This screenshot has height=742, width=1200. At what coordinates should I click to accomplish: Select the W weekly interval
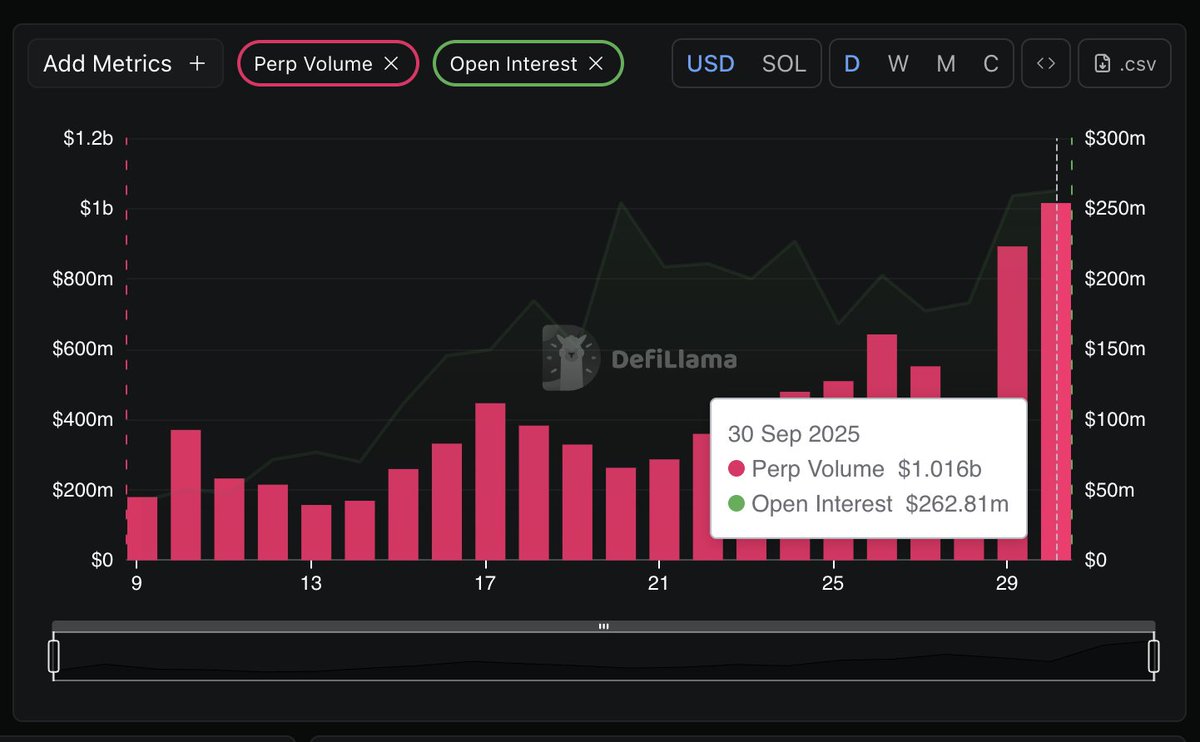coord(898,63)
